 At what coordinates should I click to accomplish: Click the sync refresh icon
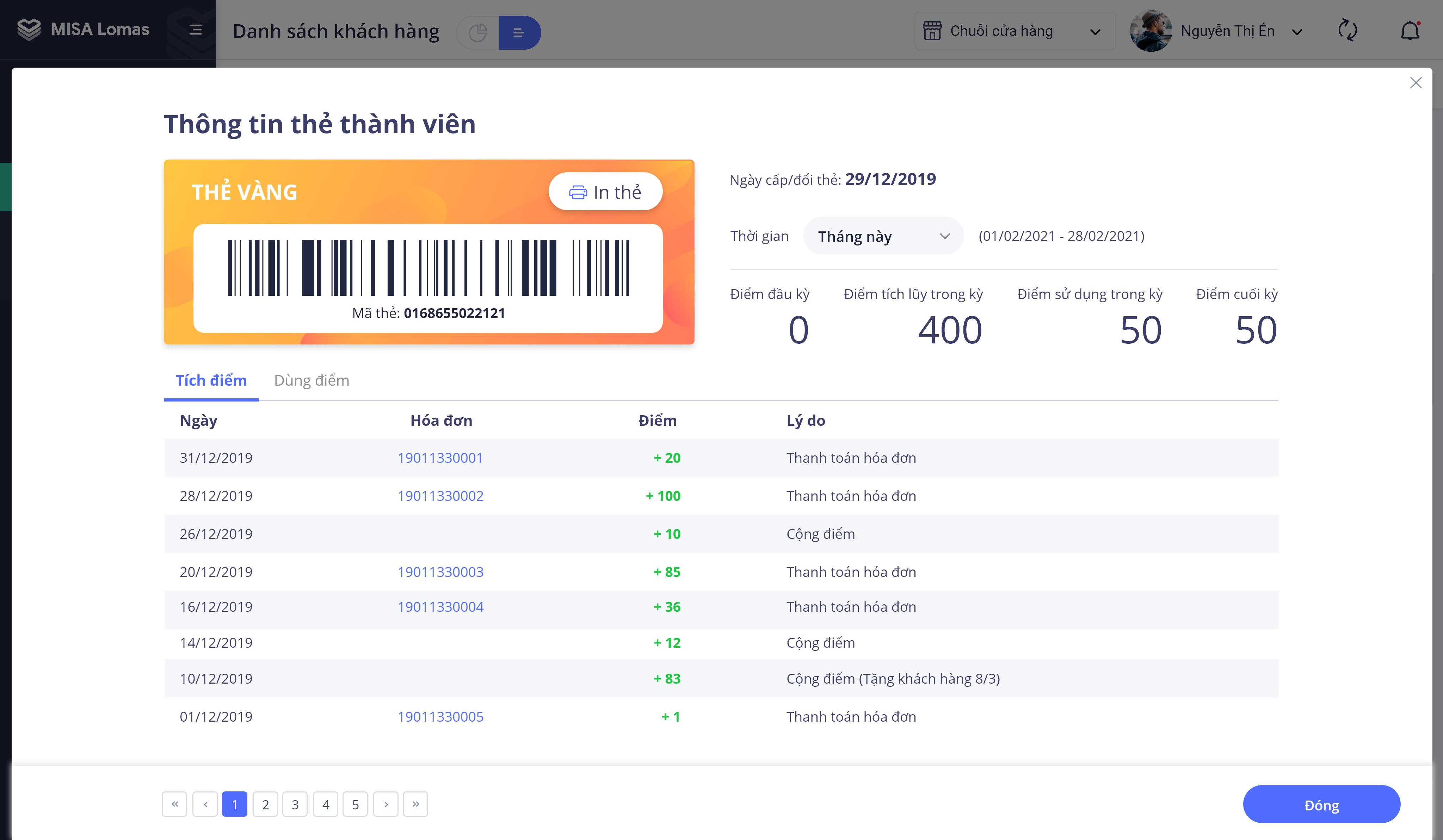click(x=1348, y=30)
